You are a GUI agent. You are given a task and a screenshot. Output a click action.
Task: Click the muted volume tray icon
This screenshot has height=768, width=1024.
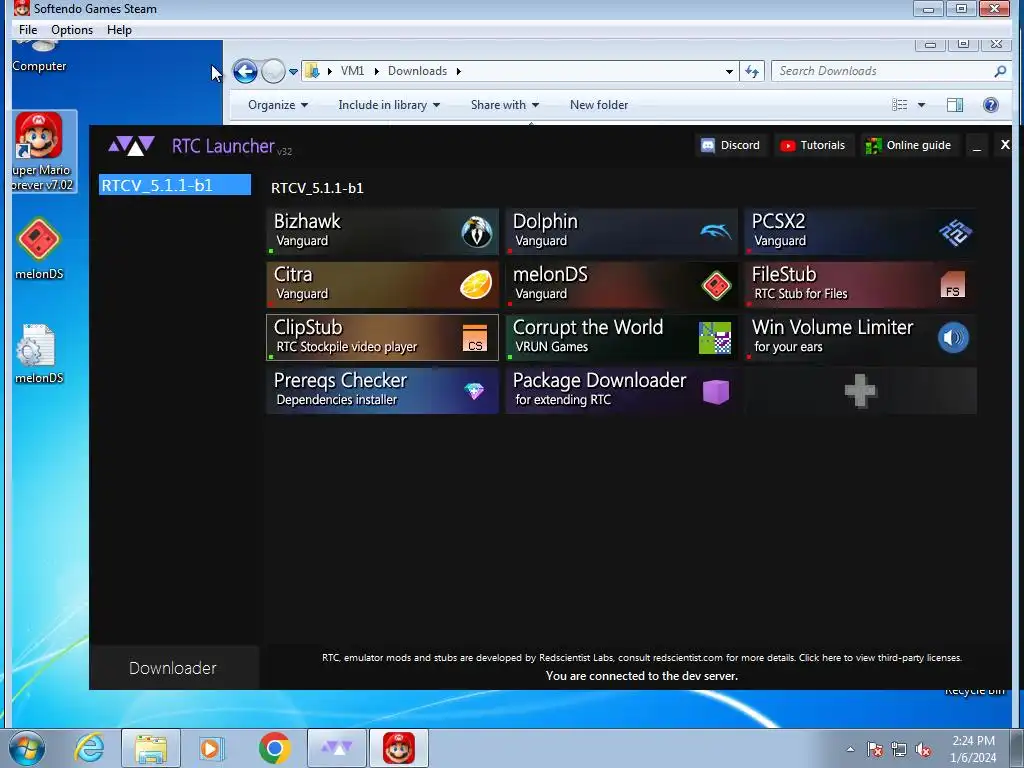[923, 750]
